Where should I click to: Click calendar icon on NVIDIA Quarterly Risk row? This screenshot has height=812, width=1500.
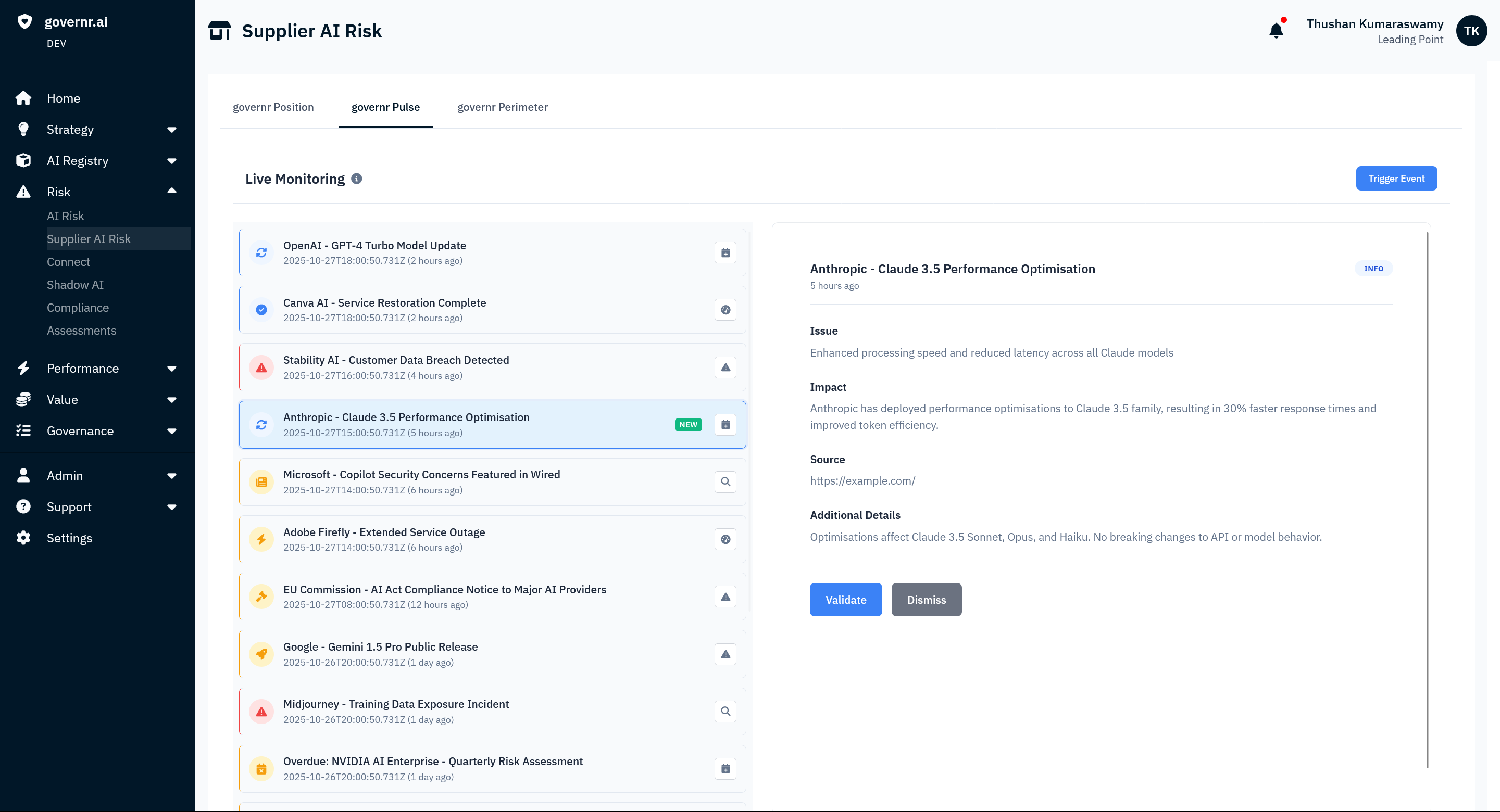click(x=725, y=769)
